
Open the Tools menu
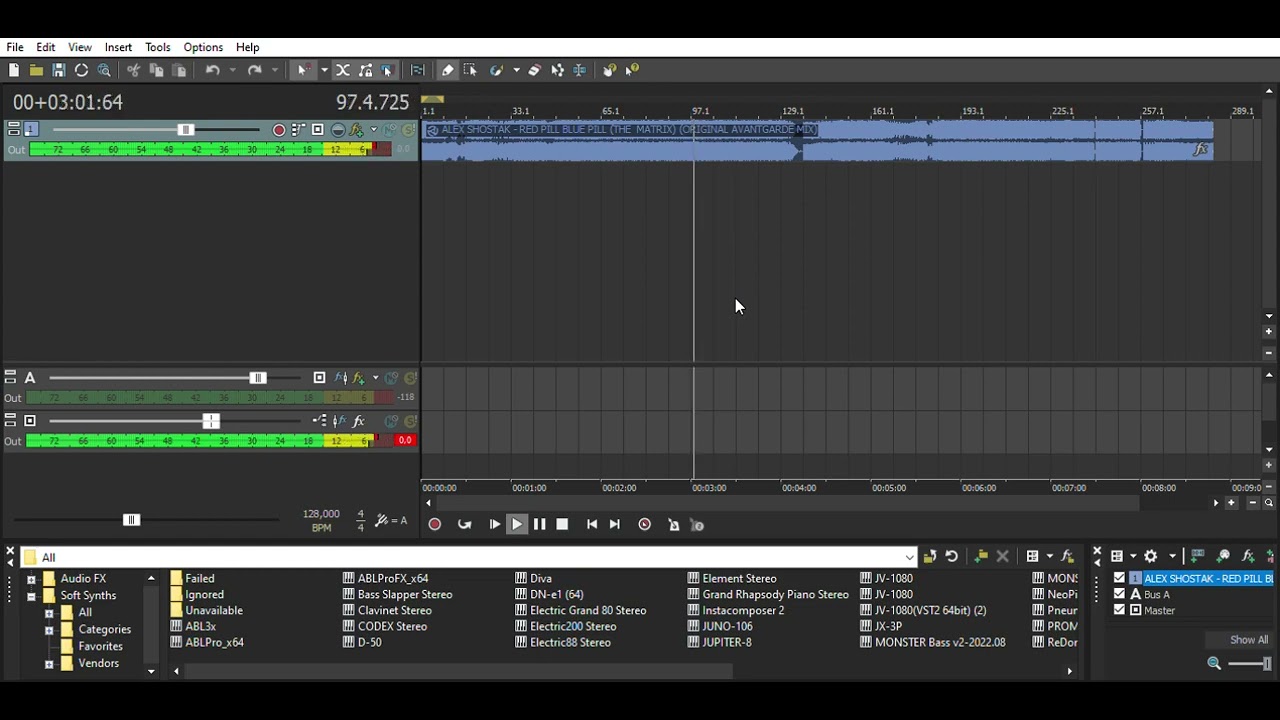click(158, 47)
